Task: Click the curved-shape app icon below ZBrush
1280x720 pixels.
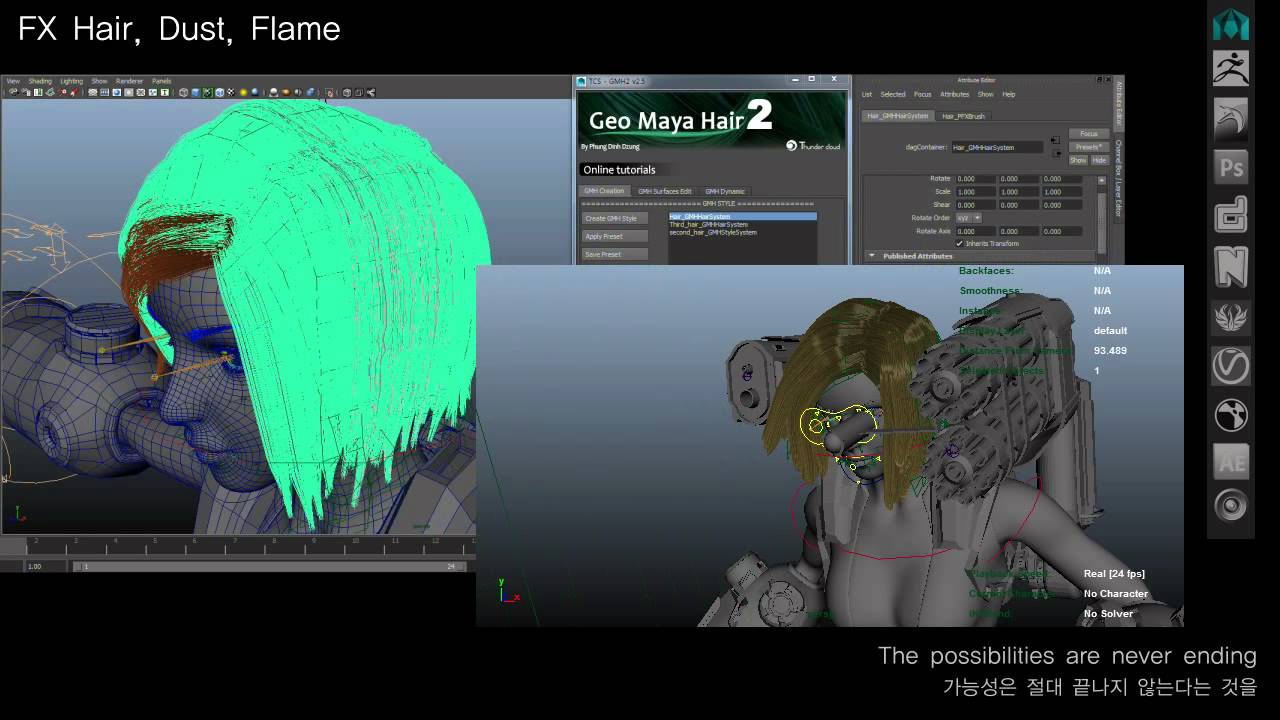Action: click(1231, 119)
